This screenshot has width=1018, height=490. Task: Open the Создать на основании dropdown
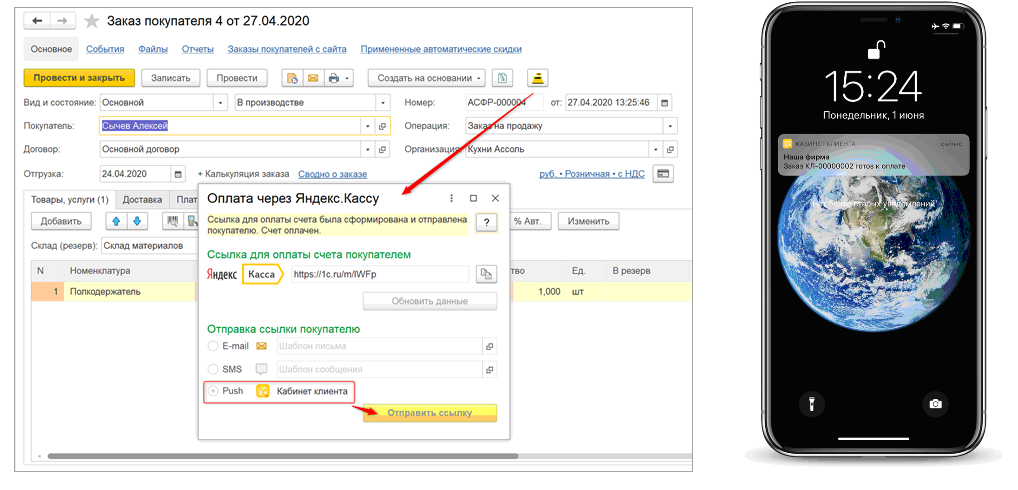point(427,78)
